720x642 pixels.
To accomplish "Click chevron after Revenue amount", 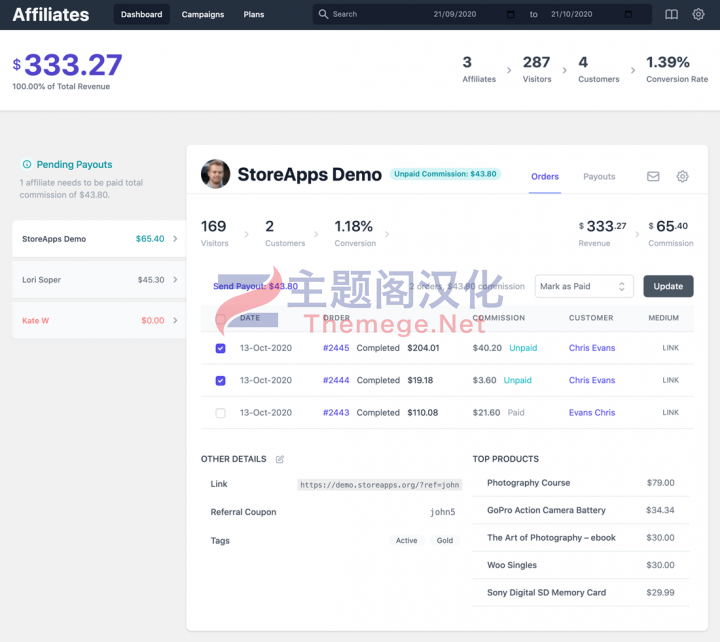I will click(637, 234).
